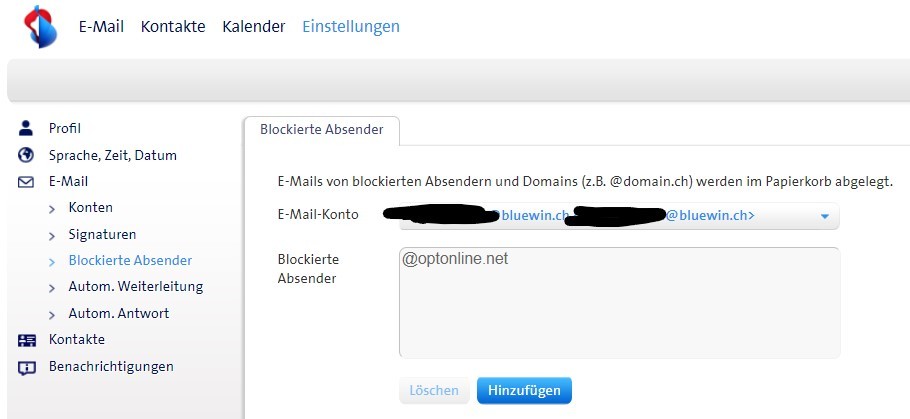
Task: Open the E-Mail-Konto dropdown arrow
Action: click(x=825, y=215)
